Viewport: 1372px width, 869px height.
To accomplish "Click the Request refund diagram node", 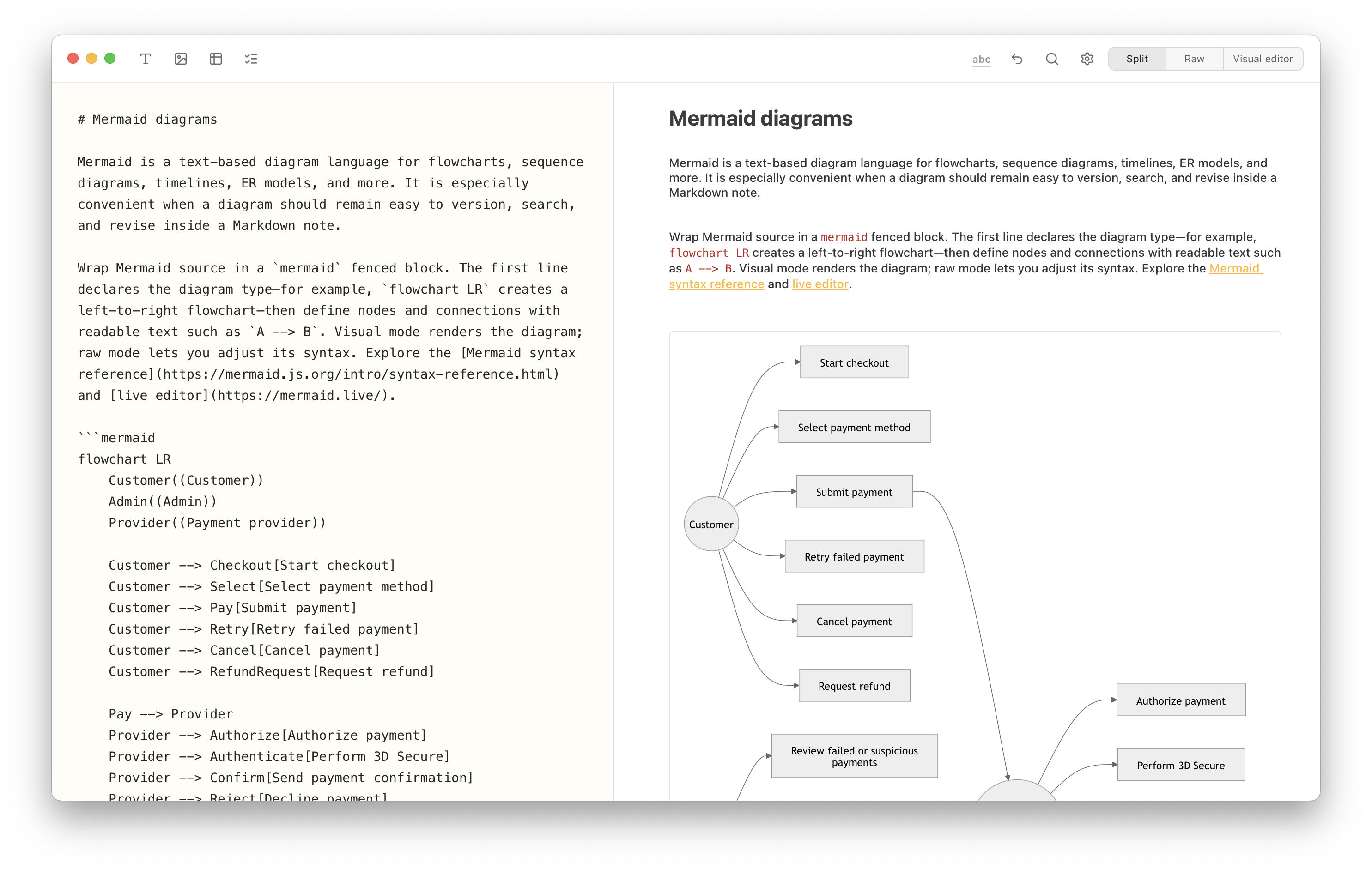I will 854,686.
